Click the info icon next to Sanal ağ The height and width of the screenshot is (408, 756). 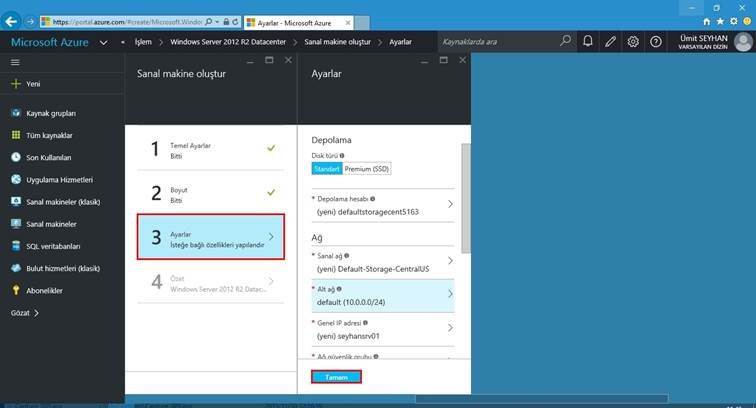click(347, 256)
